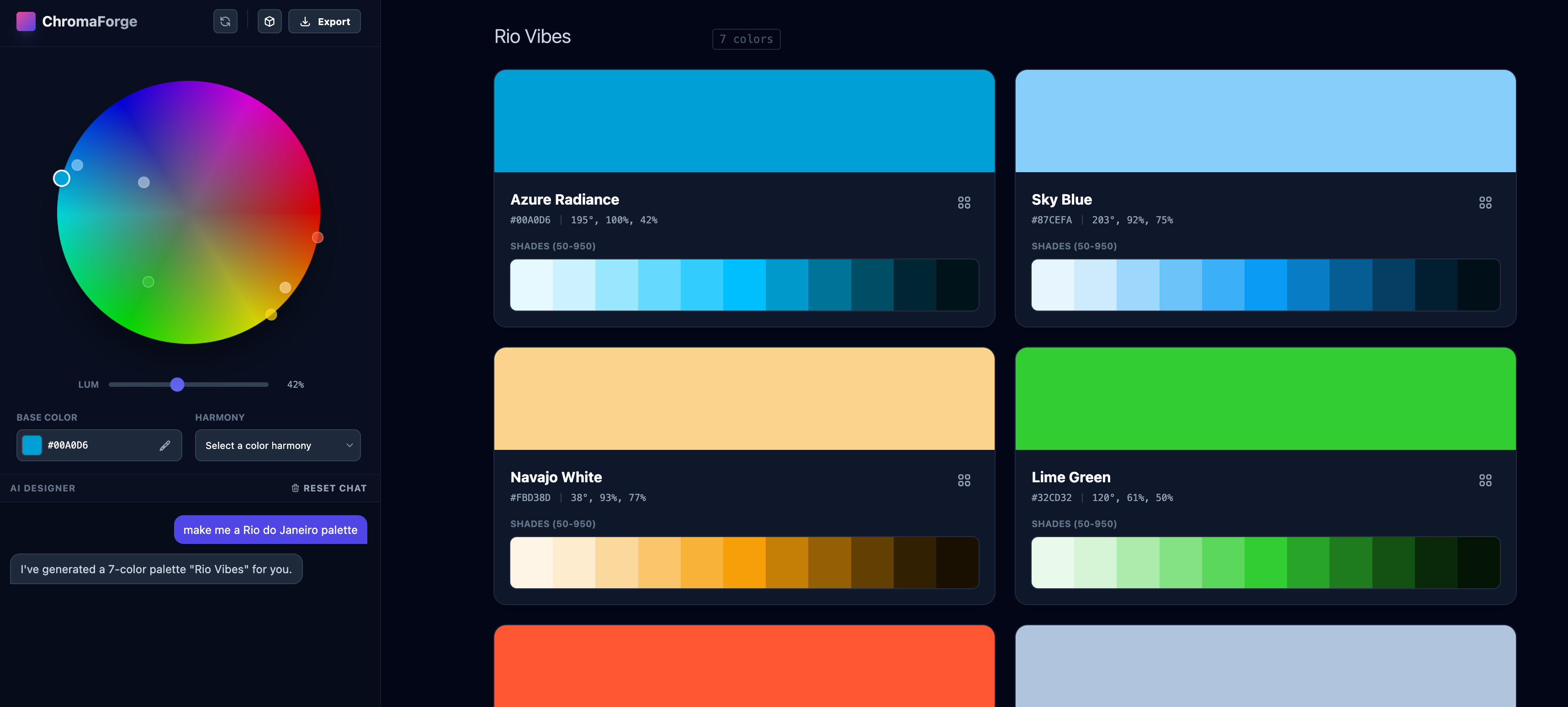The width and height of the screenshot is (1568, 707).
Task: Open grid view on the Lime Green card
Action: 1485,480
